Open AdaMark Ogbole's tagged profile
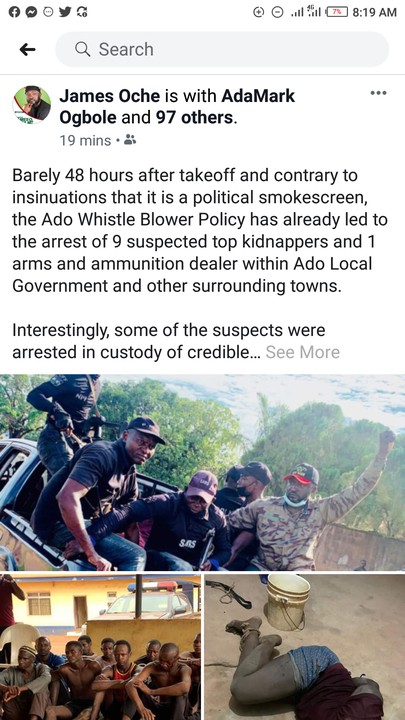This screenshot has width=405, height=720. (x=177, y=107)
